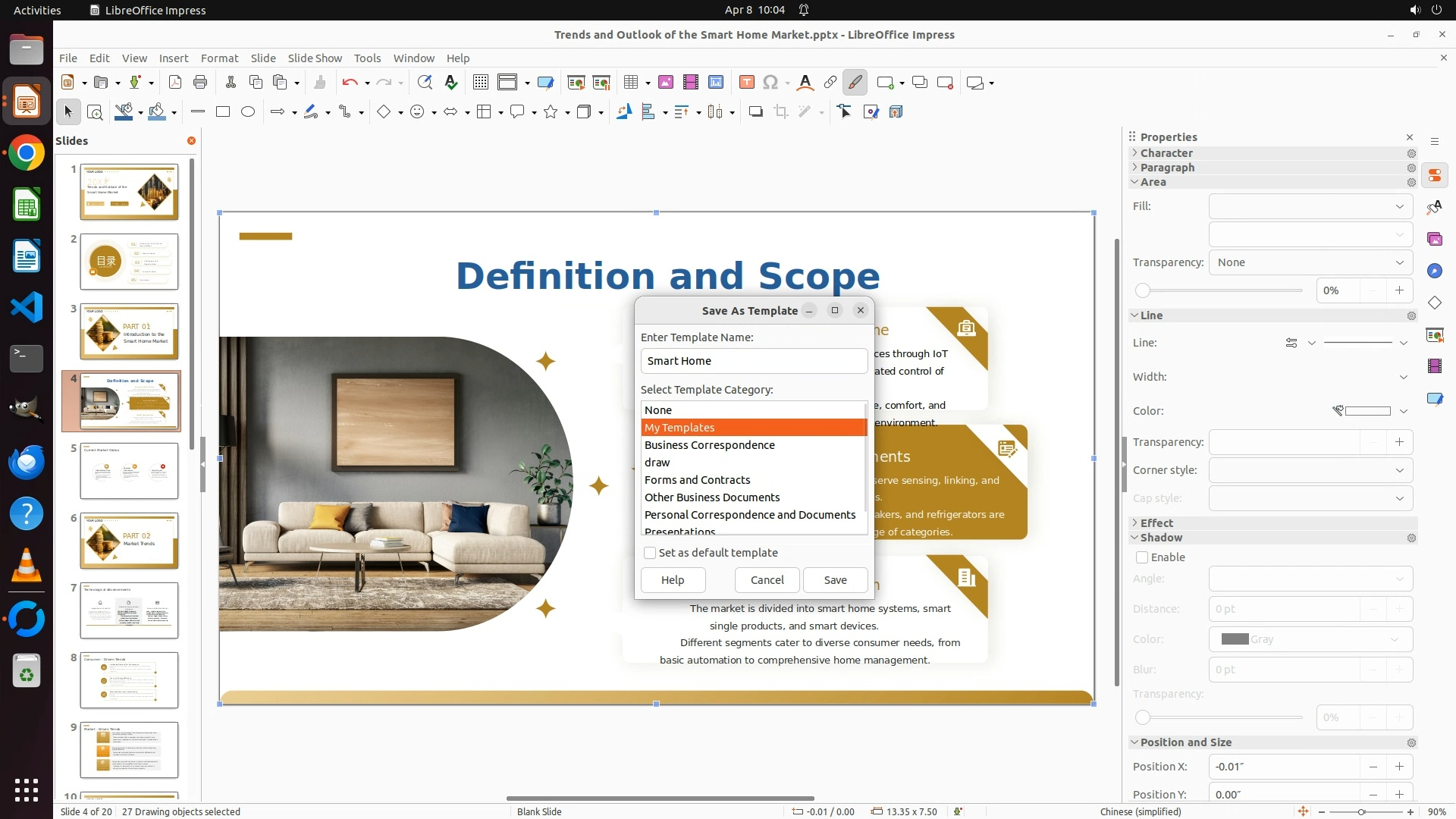Click the Area transparency slider

[x=1219, y=290]
